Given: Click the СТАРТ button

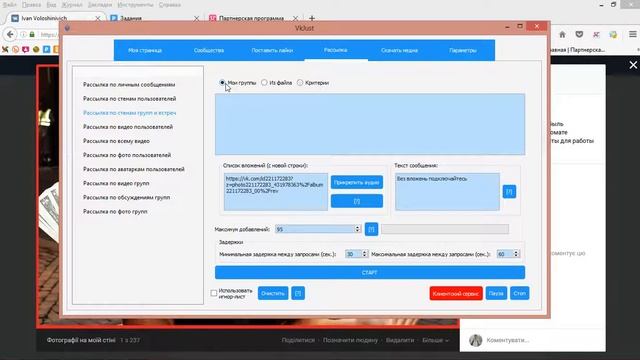Looking at the screenshot, I should (370, 272).
